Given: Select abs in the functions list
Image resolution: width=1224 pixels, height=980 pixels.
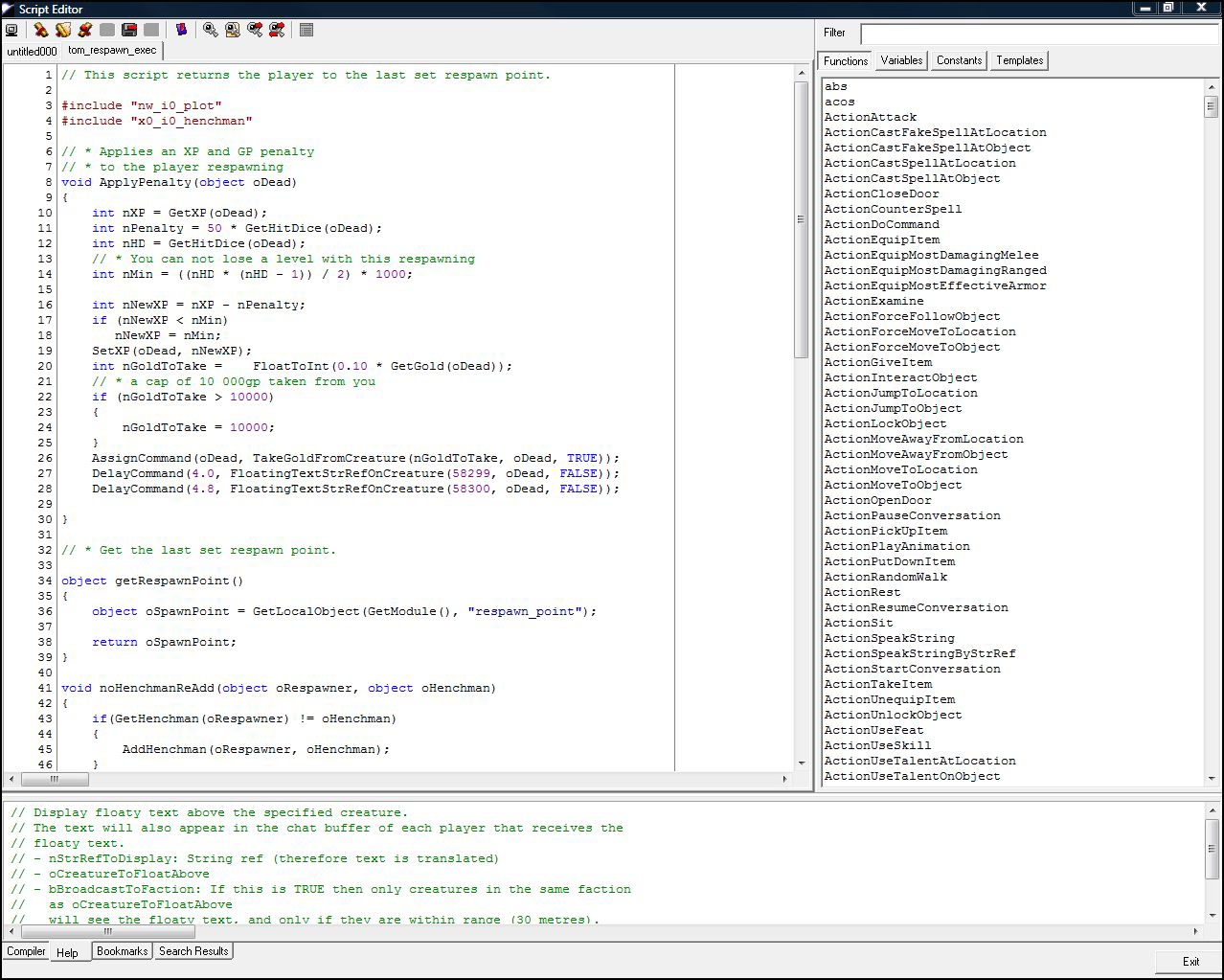Looking at the screenshot, I should click(835, 86).
